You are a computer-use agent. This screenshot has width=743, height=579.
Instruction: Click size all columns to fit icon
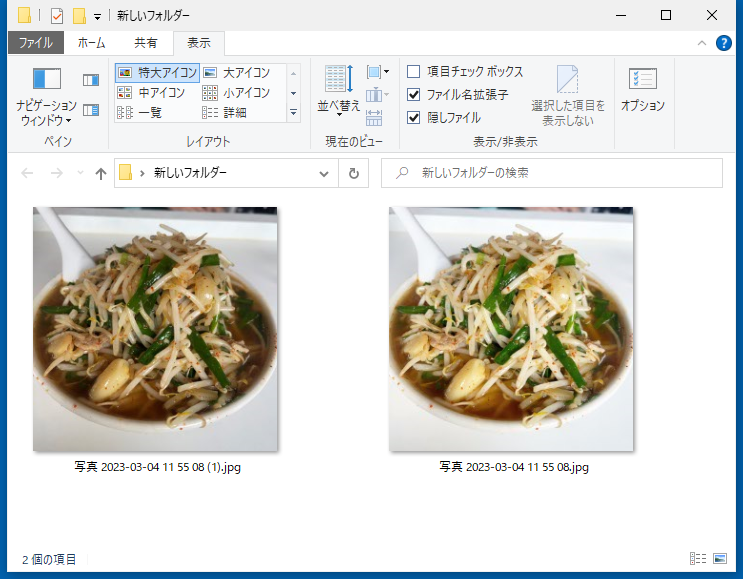pos(374,118)
